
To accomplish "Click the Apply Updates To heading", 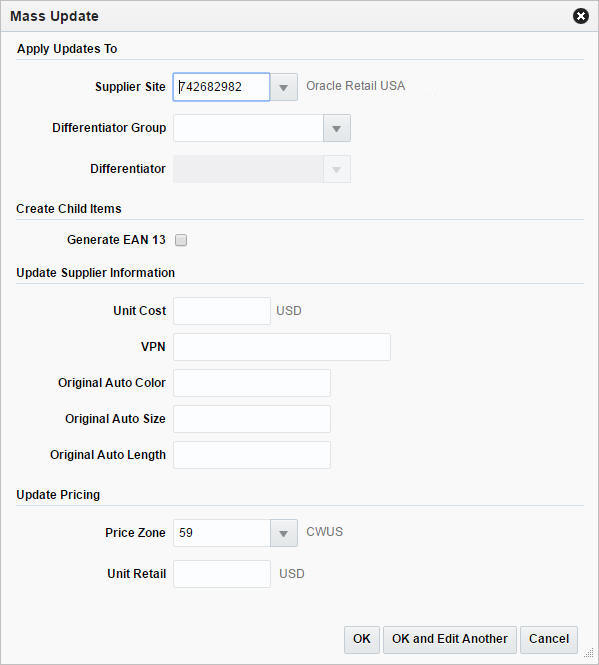I will [x=67, y=49].
